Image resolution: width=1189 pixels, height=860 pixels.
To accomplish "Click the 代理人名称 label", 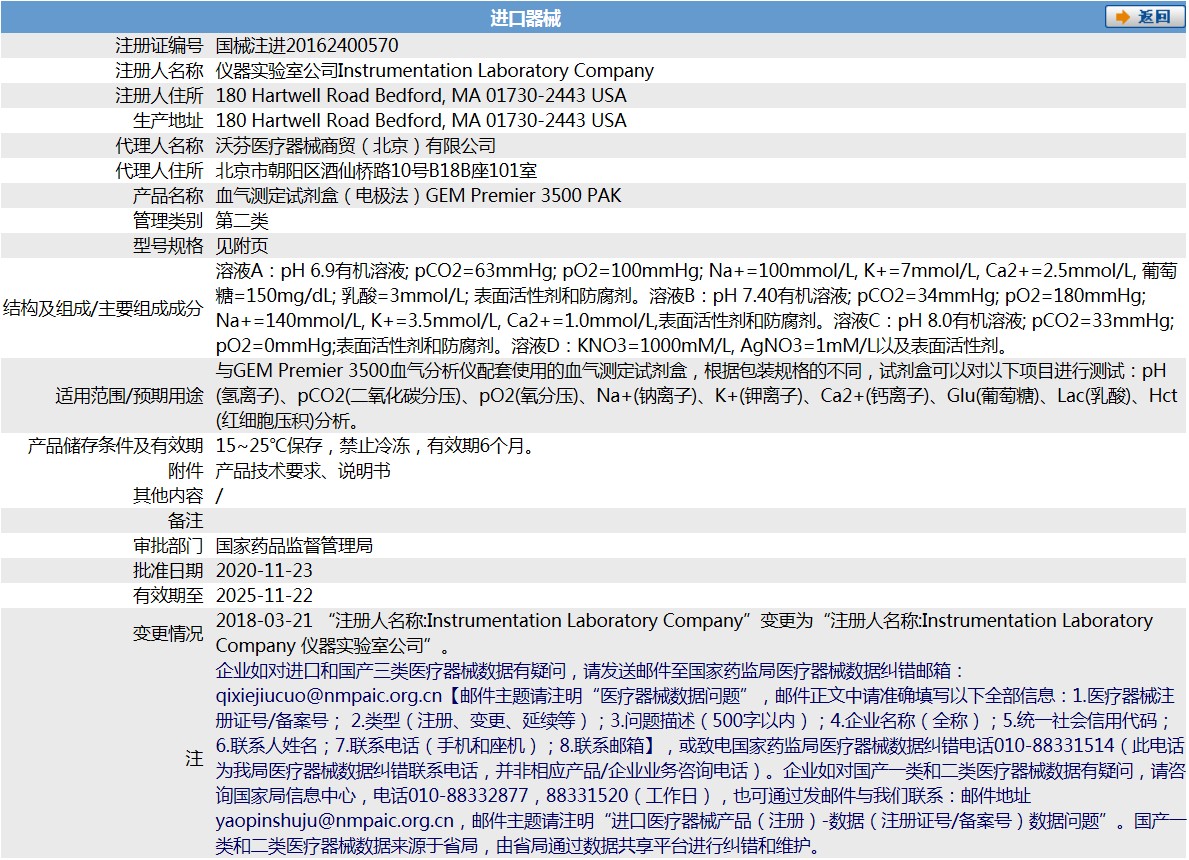I will click(x=159, y=146).
